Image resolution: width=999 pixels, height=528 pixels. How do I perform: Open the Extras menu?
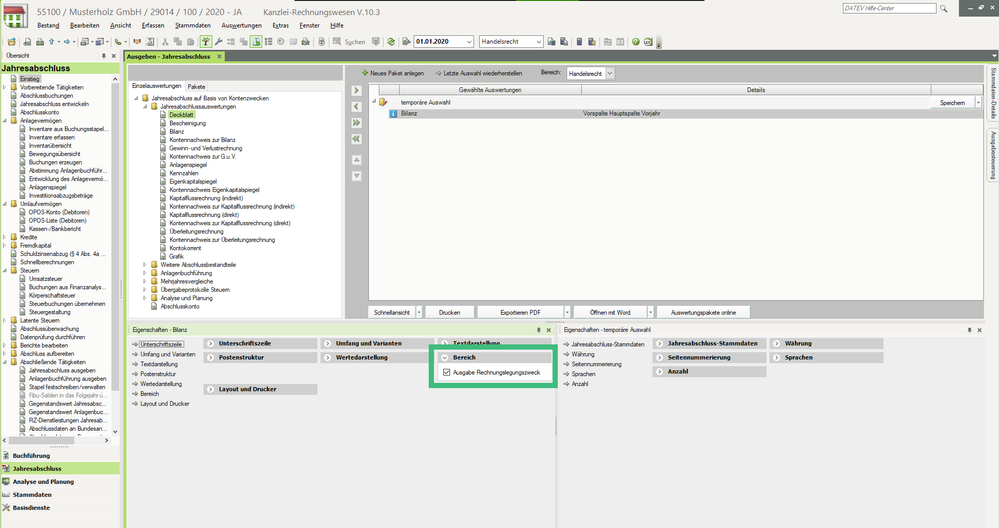[280, 25]
